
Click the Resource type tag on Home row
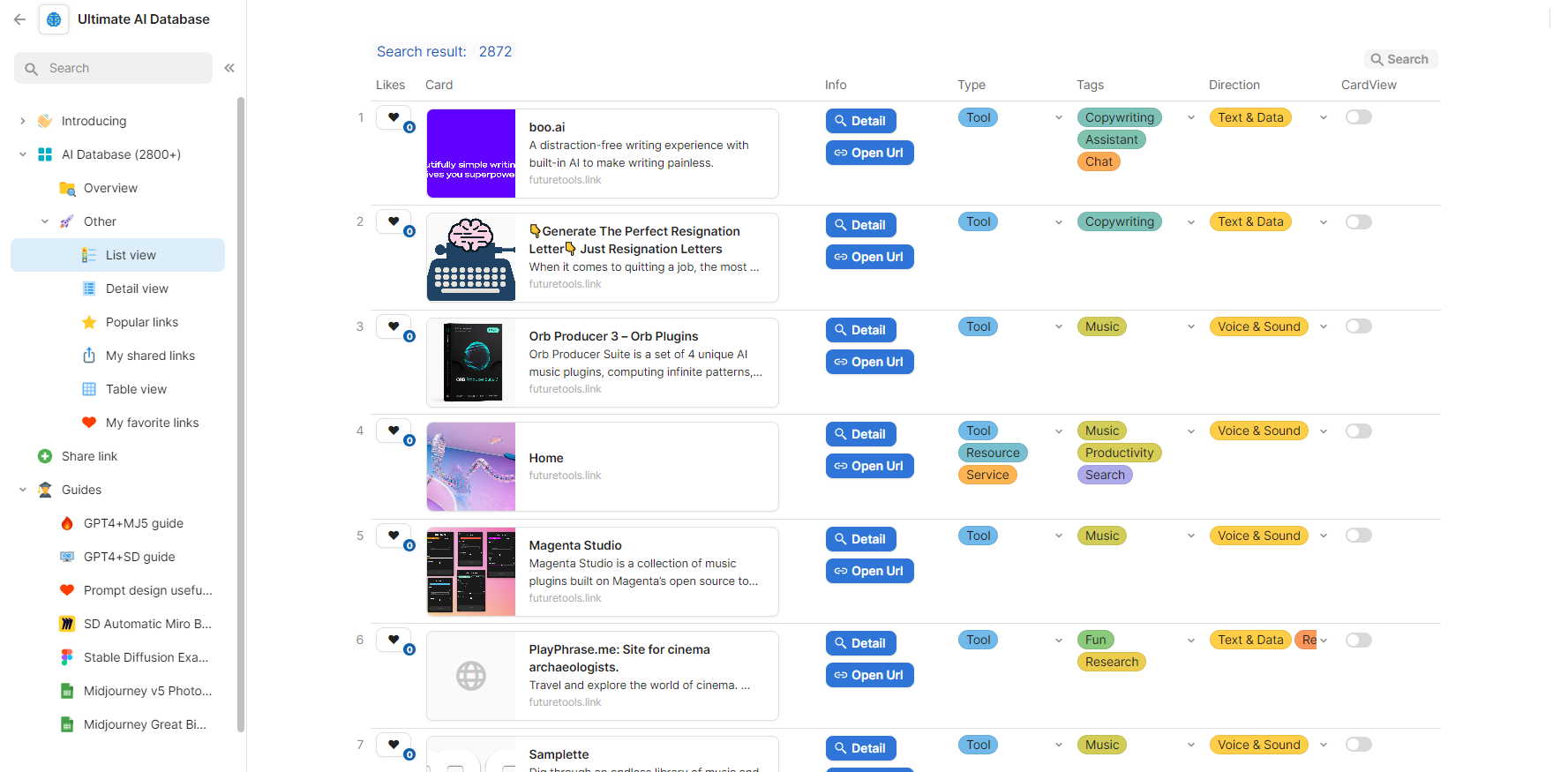point(993,453)
